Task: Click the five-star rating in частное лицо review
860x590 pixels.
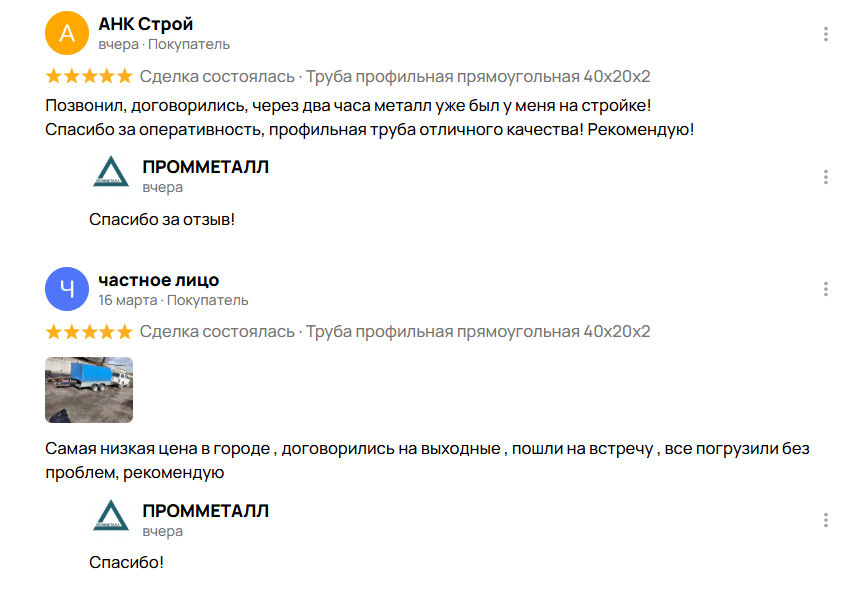Action: (x=89, y=332)
